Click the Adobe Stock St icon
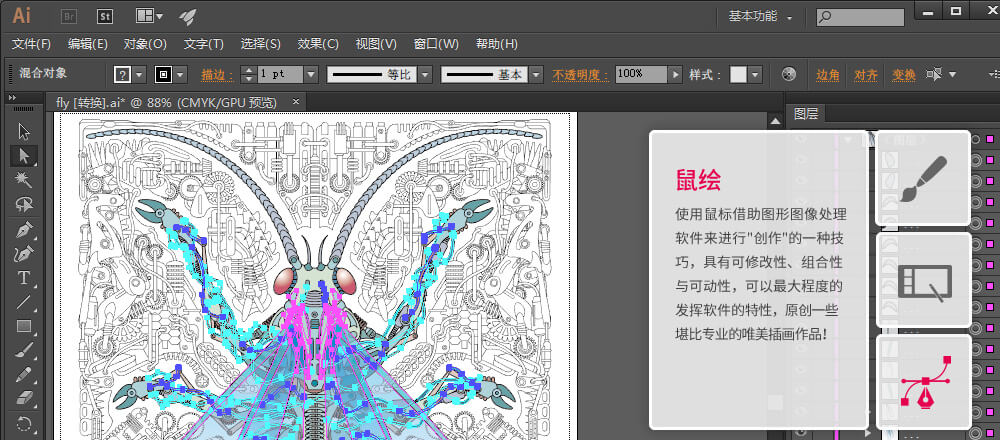The image size is (1000, 440). click(x=106, y=17)
